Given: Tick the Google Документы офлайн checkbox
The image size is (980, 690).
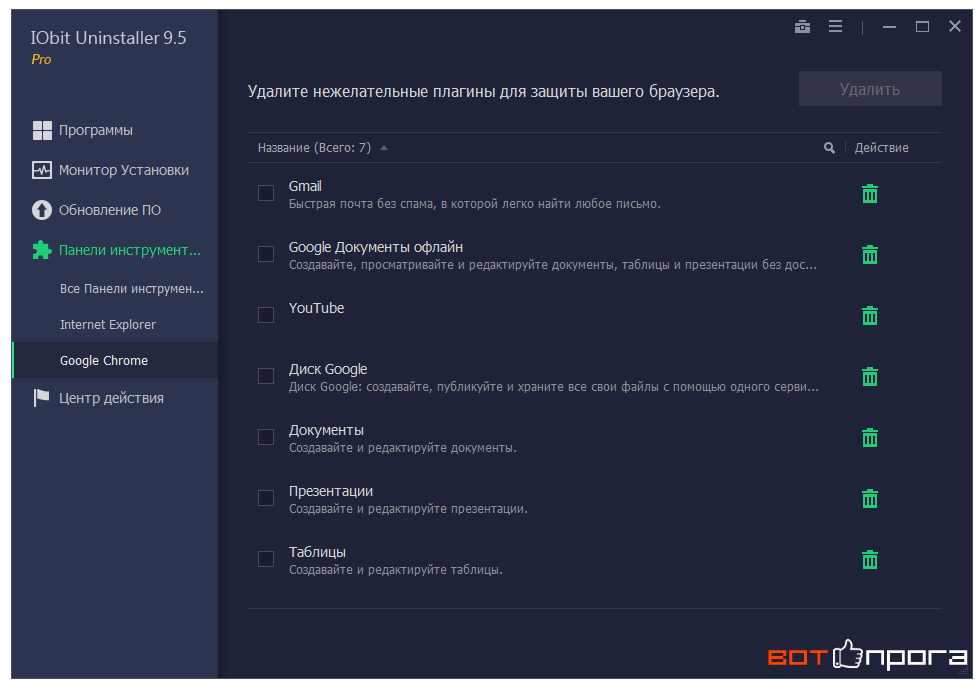Looking at the screenshot, I should coord(266,254).
